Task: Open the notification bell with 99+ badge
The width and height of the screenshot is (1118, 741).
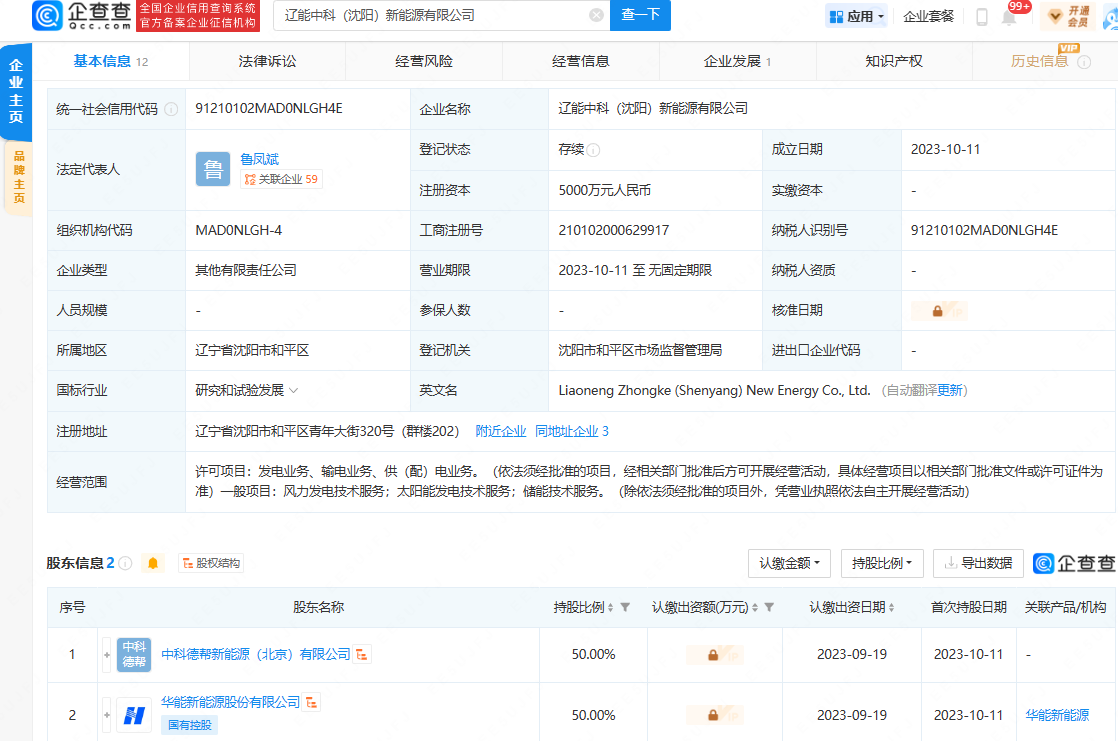Action: pyautogui.click(x=1010, y=16)
